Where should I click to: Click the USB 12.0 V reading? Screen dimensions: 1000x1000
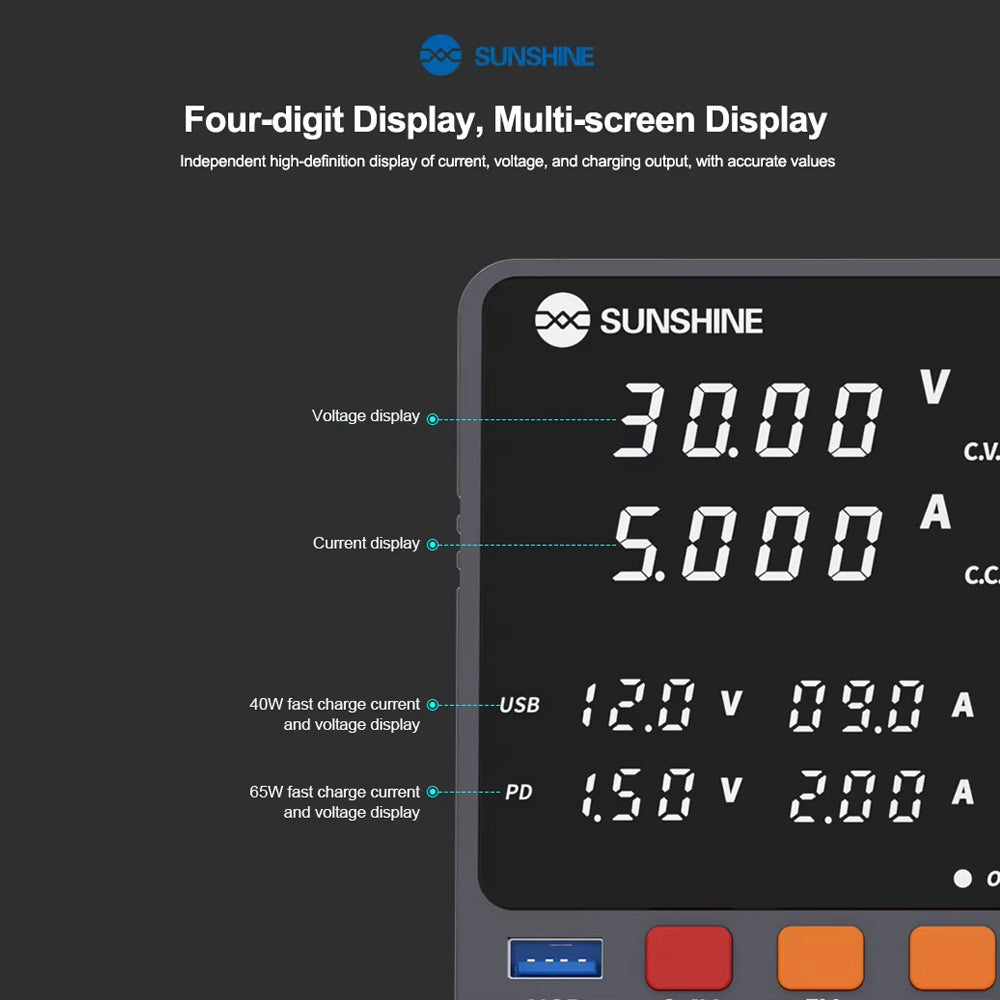pyautogui.click(x=638, y=705)
